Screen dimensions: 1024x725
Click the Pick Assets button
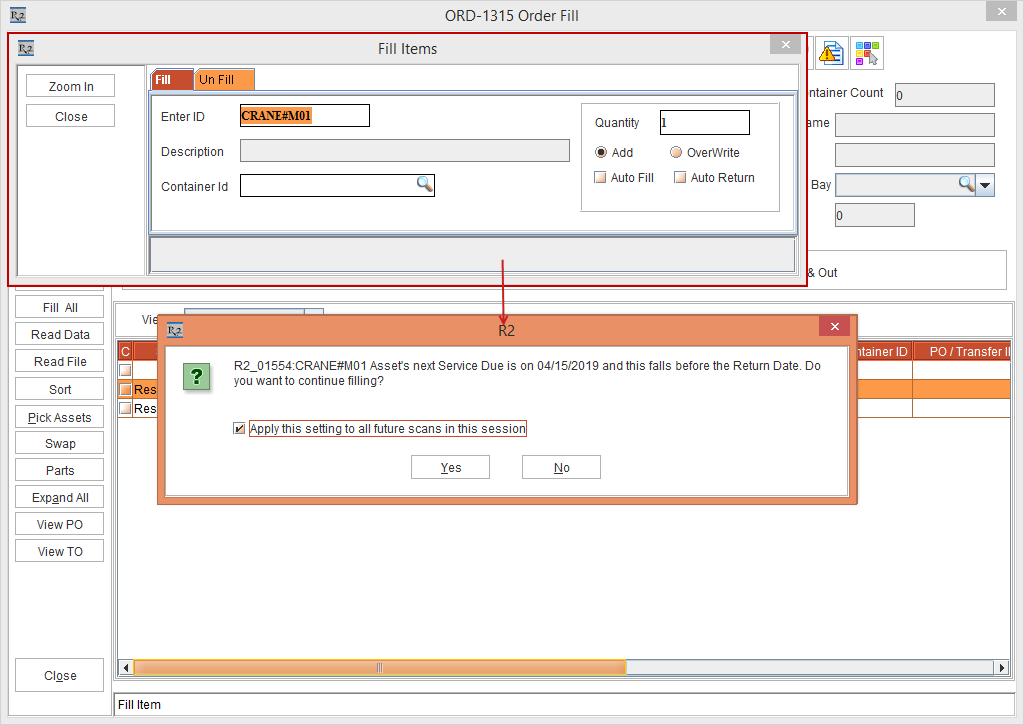(59, 417)
